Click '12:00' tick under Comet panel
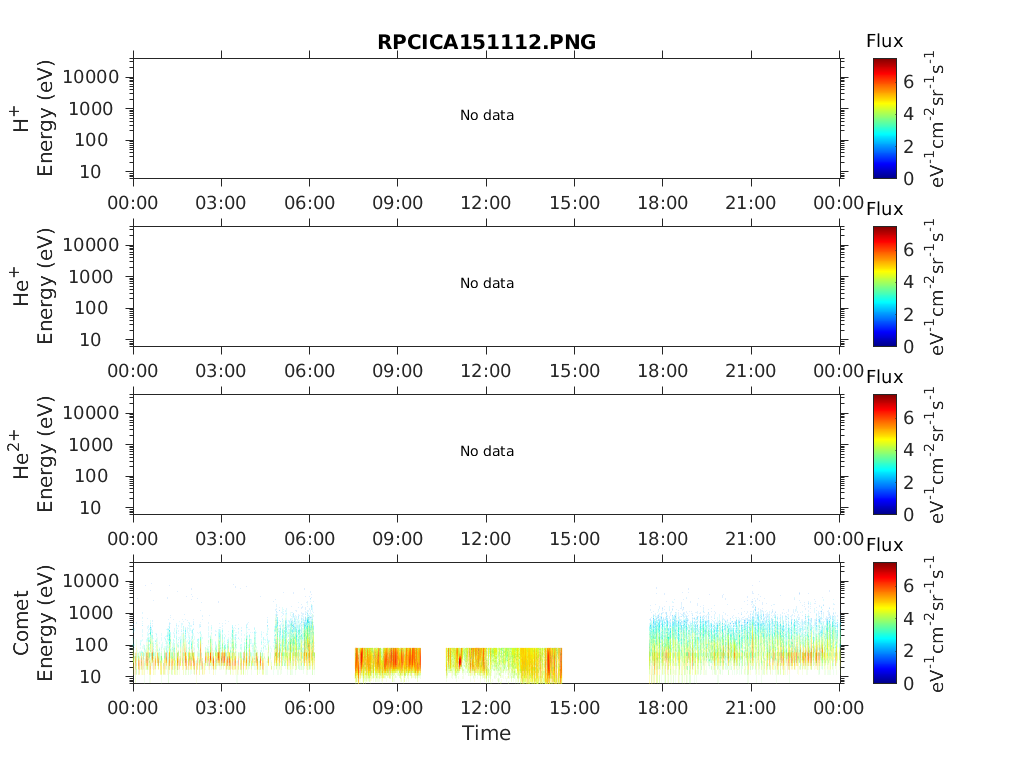 pyautogui.click(x=486, y=707)
